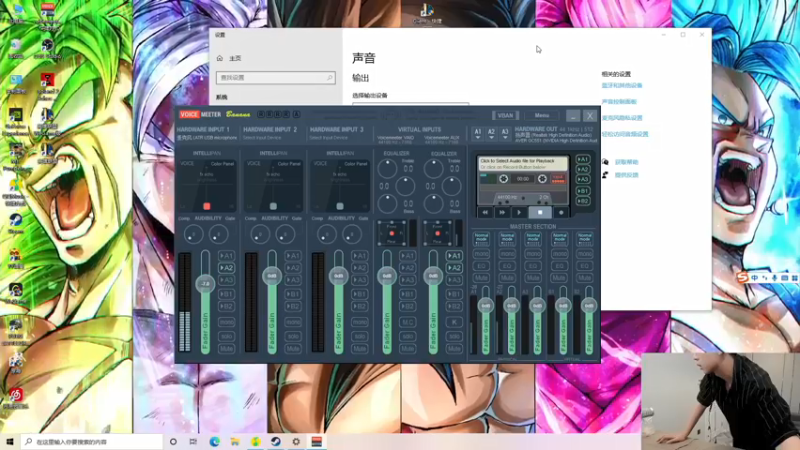Click the A1 master bus fader knob

tap(486, 306)
